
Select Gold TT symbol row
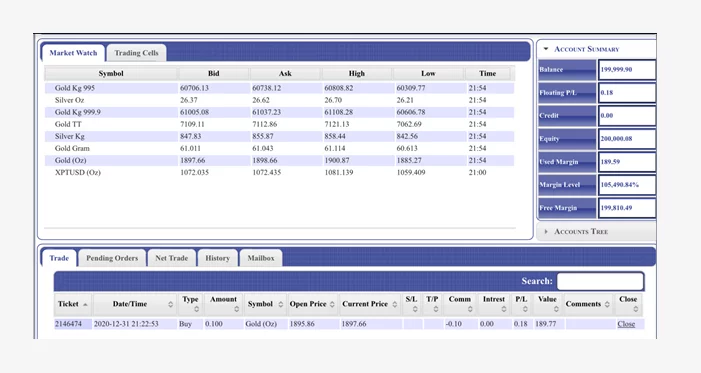coord(279,124)
